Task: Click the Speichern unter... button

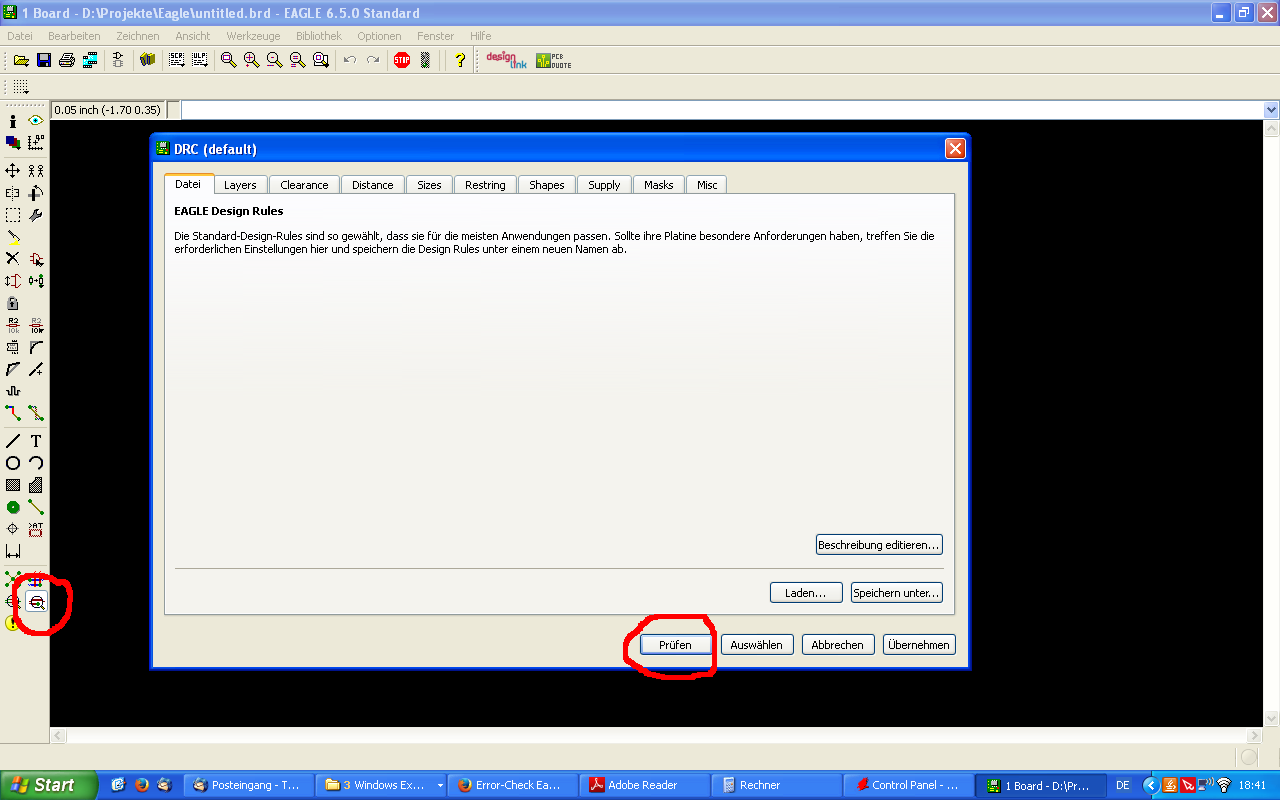Action: (x=897, y=593)
